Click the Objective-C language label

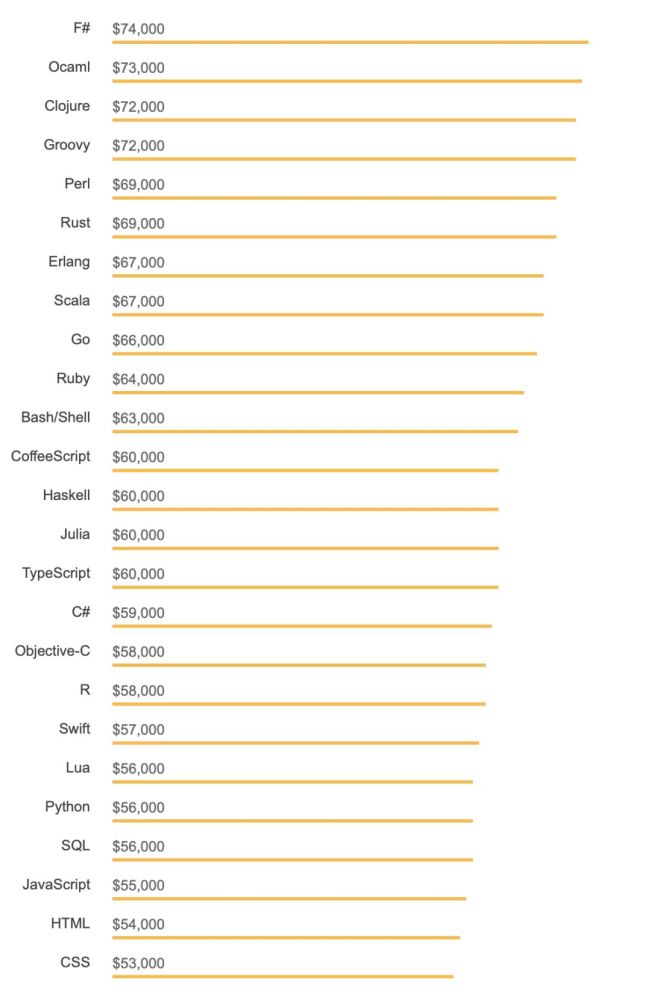[x=52, y=652]
